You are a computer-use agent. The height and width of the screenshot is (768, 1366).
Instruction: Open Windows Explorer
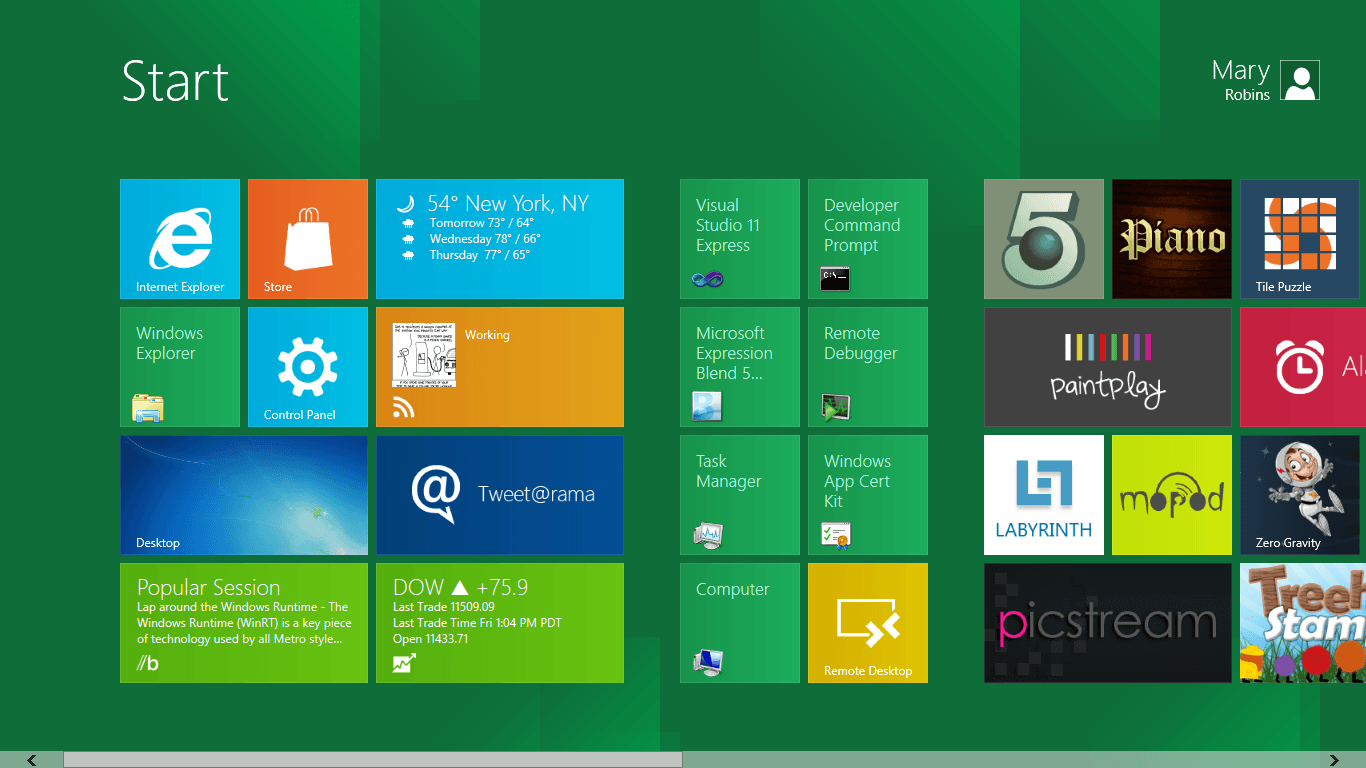[x=179, y=367]
